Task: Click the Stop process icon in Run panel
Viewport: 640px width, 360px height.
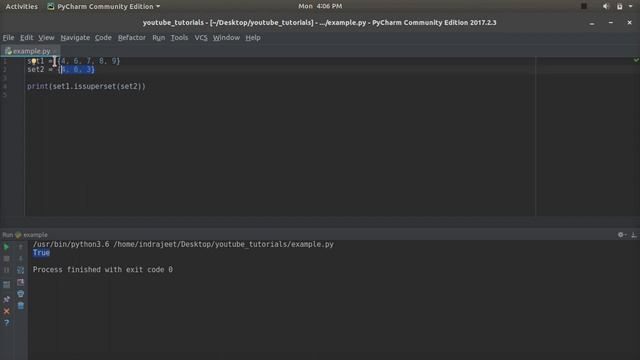Action: point(6,258)
